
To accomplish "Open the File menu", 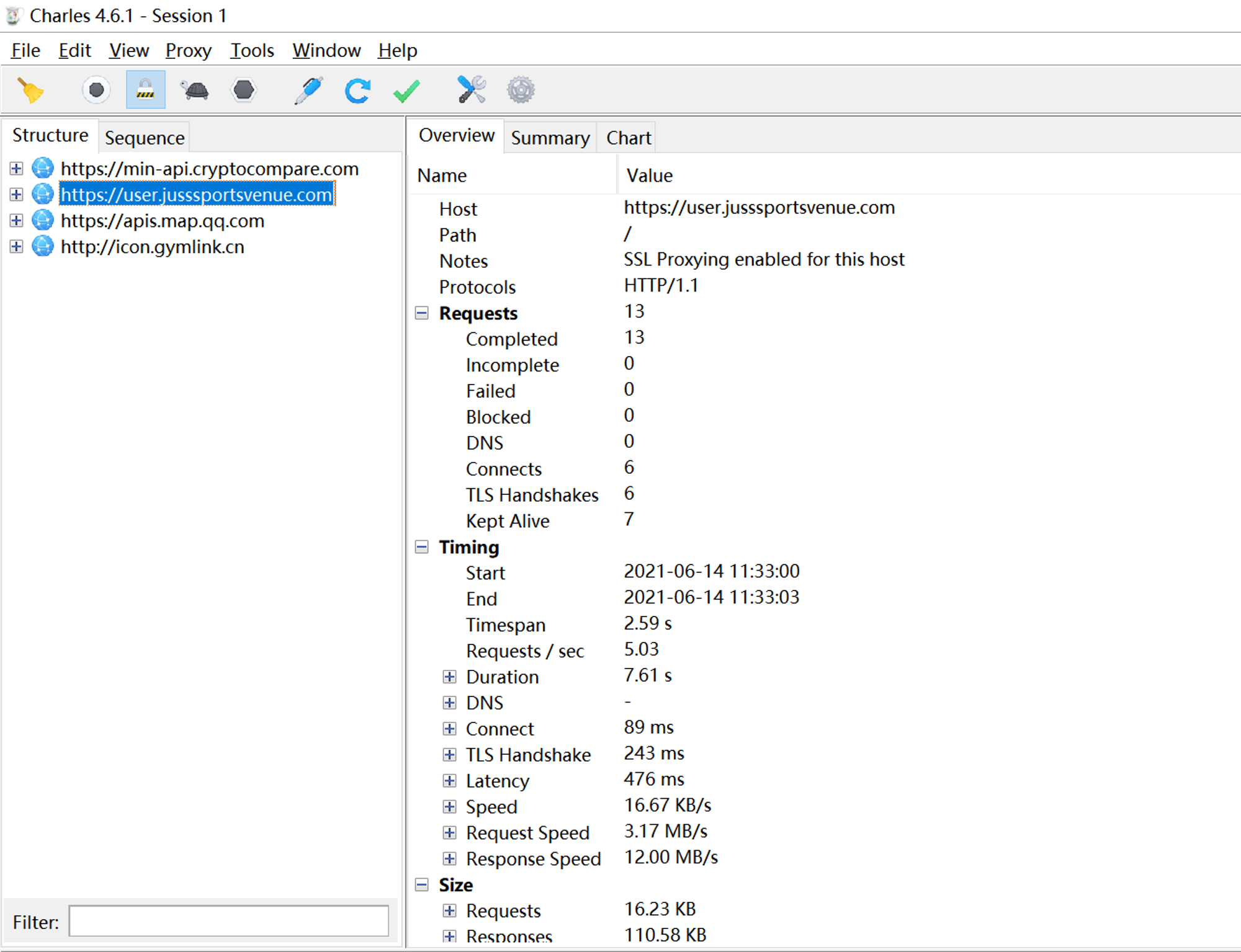I will click(x=25, y=50).
